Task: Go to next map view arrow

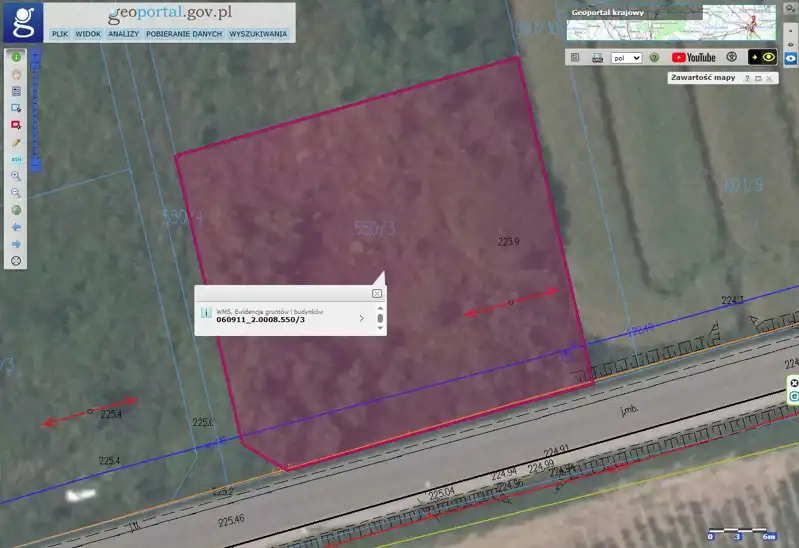Action: pos(16,244)
